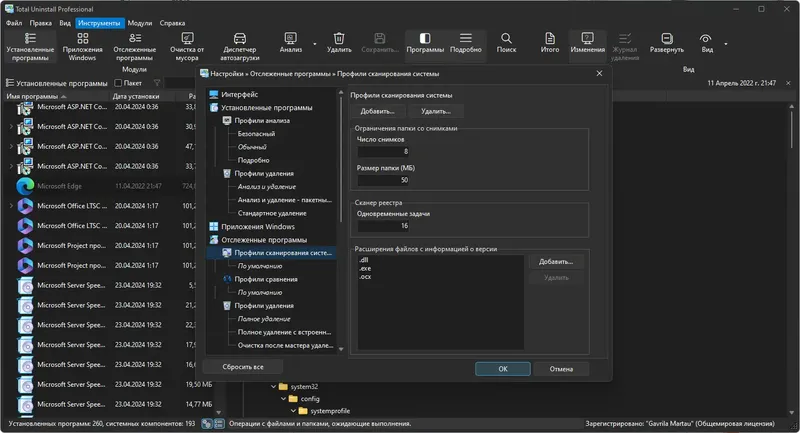This screenshot has width=800, height=433.
Task: Show Changes (Изменения) view
Action: click(588, 43)
